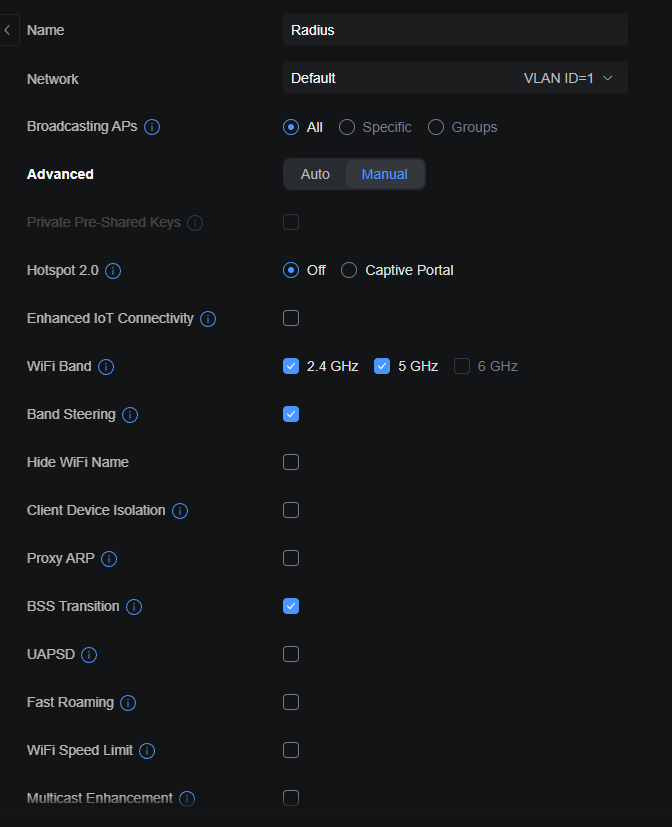Screen dimensions: 672x827
Task: Click the Name field containing Radius
Action: (455, 30)
